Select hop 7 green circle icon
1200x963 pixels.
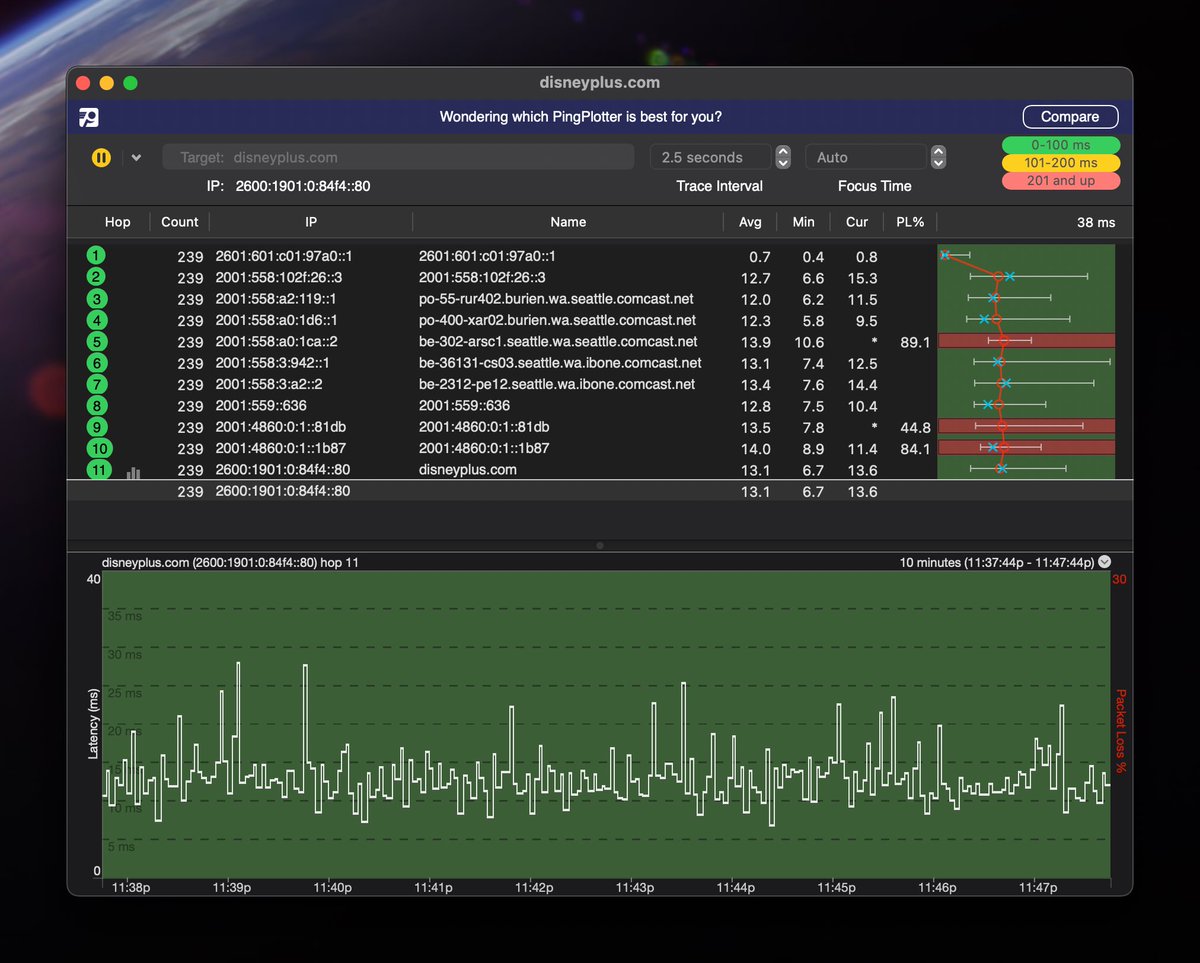click(x=96, y=384)
